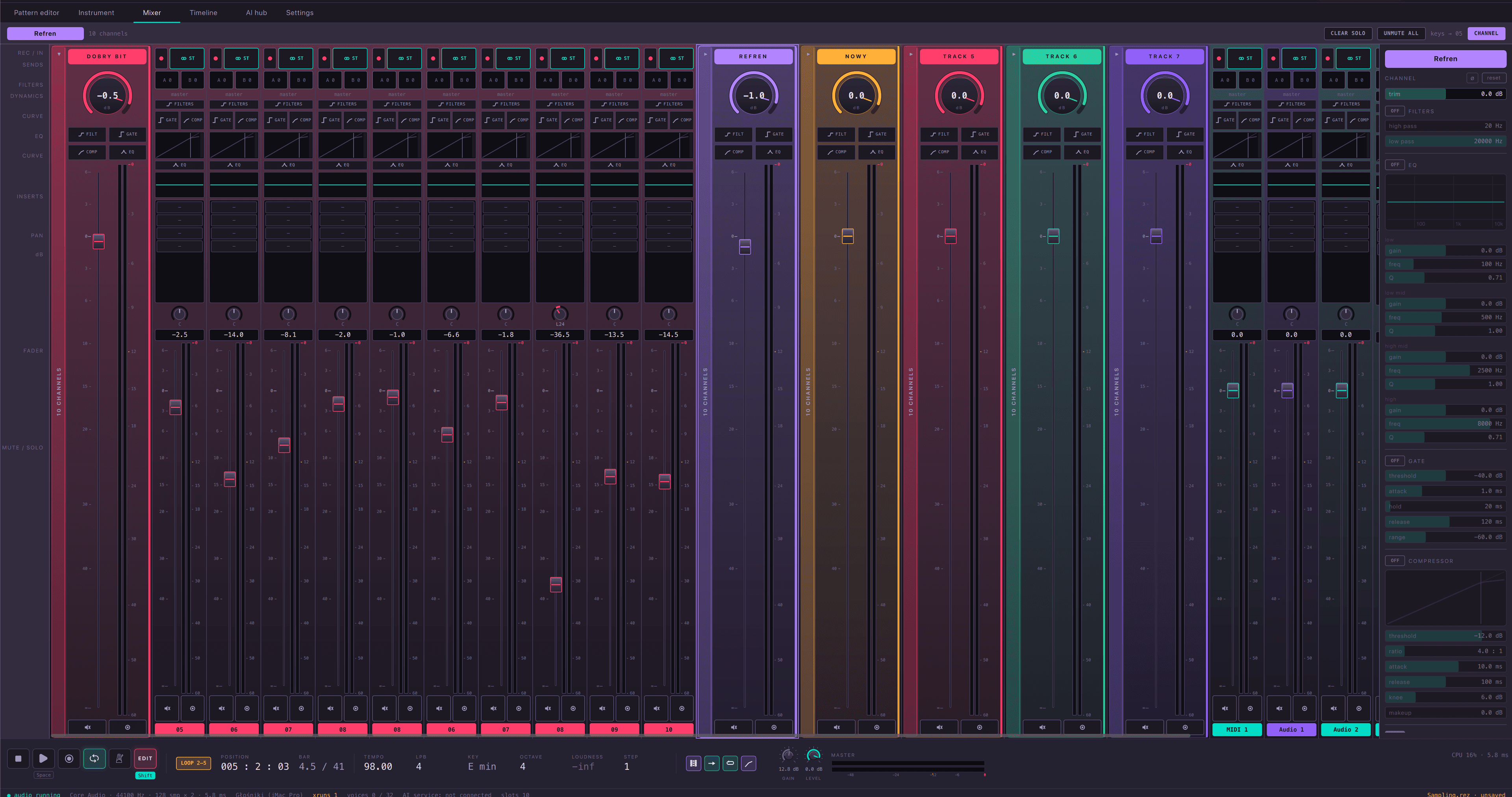Solo channel 10 with its circle icon

pos(682,708)
